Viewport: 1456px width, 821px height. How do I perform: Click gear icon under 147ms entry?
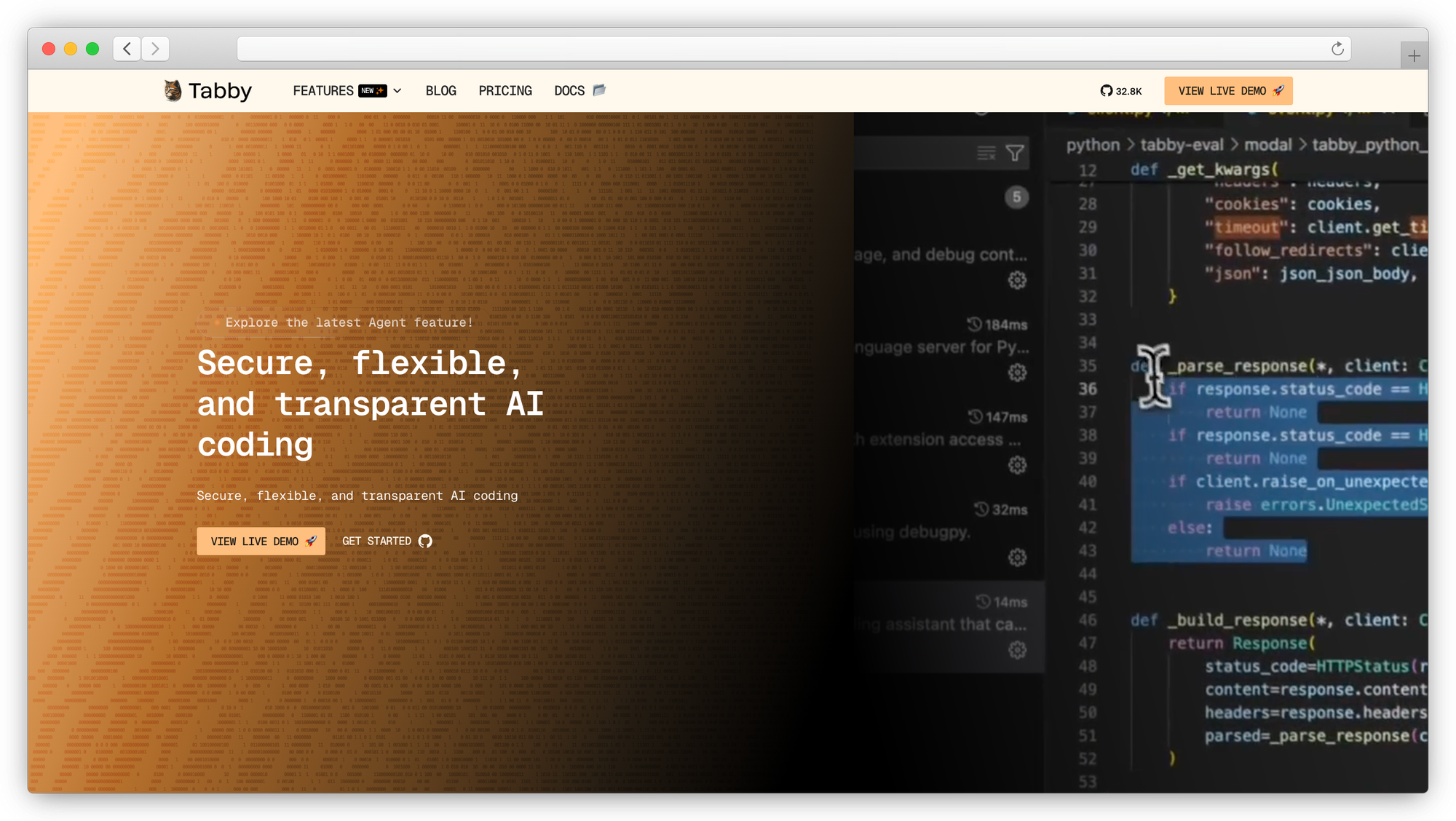[x=1017, y=465]
